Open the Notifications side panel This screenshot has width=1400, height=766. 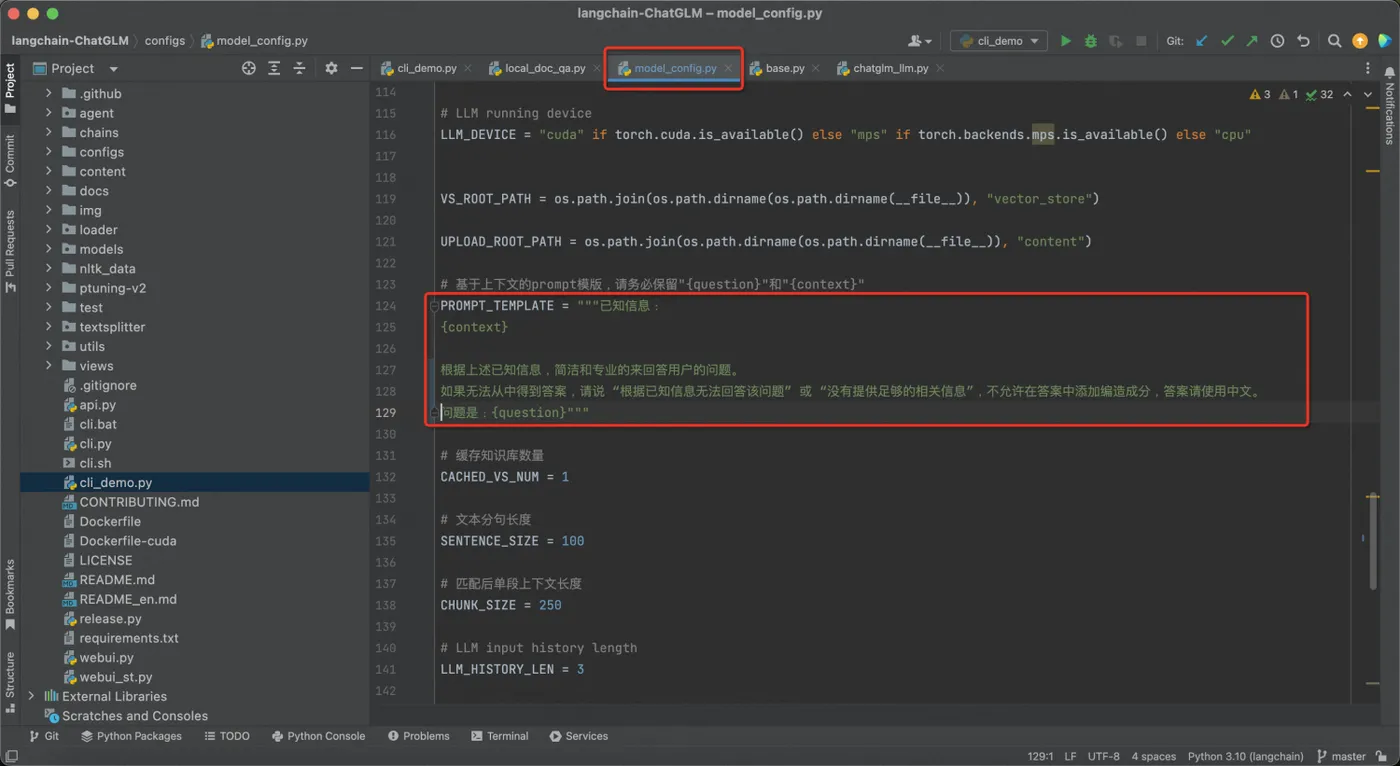1389,107
